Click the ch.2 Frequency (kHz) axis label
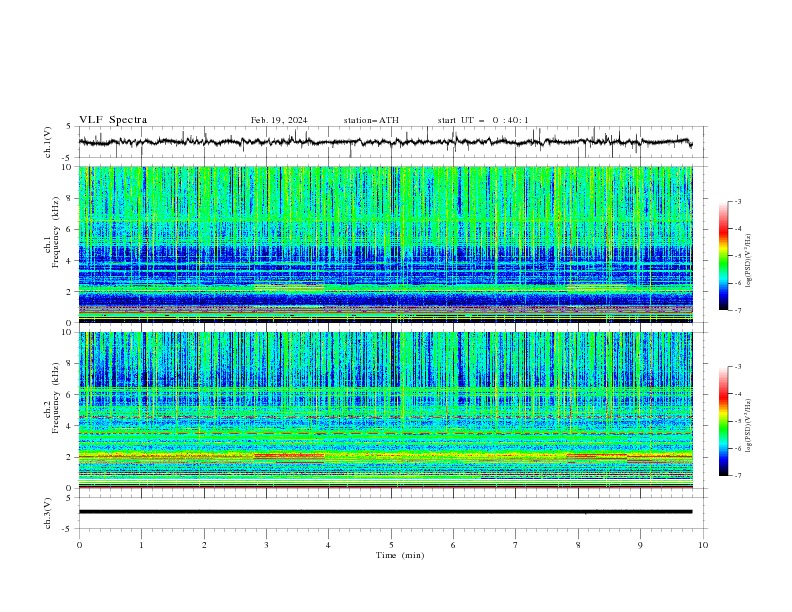Viewport: 792px width, 612px height. (x=51, y=399)
